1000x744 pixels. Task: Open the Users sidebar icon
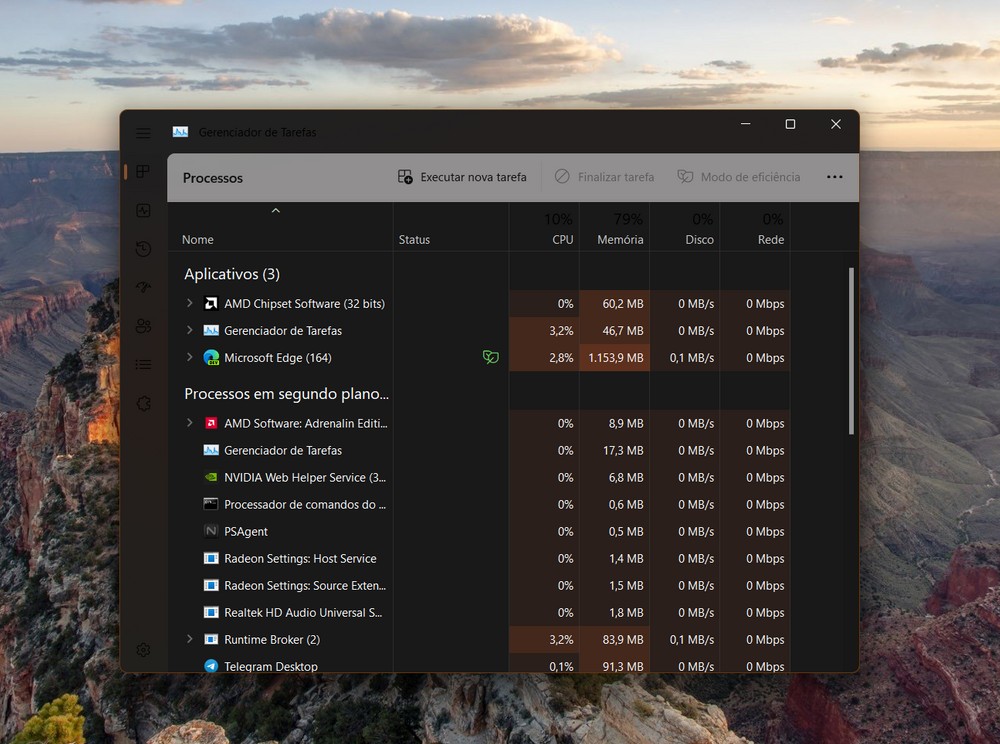click(143, 326)
